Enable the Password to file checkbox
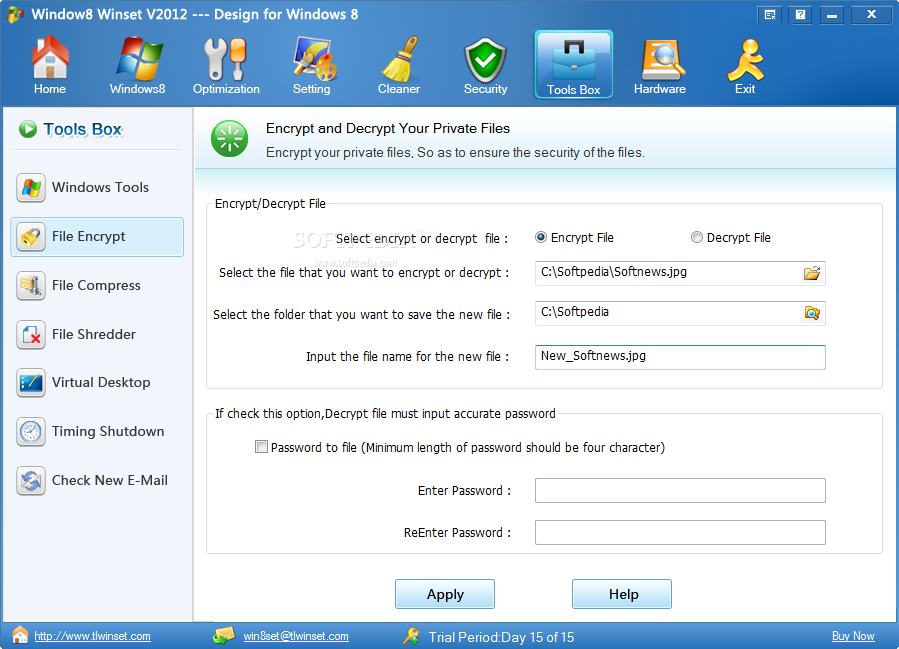Viewport: 899px width, 649px height. click(261, 447)
